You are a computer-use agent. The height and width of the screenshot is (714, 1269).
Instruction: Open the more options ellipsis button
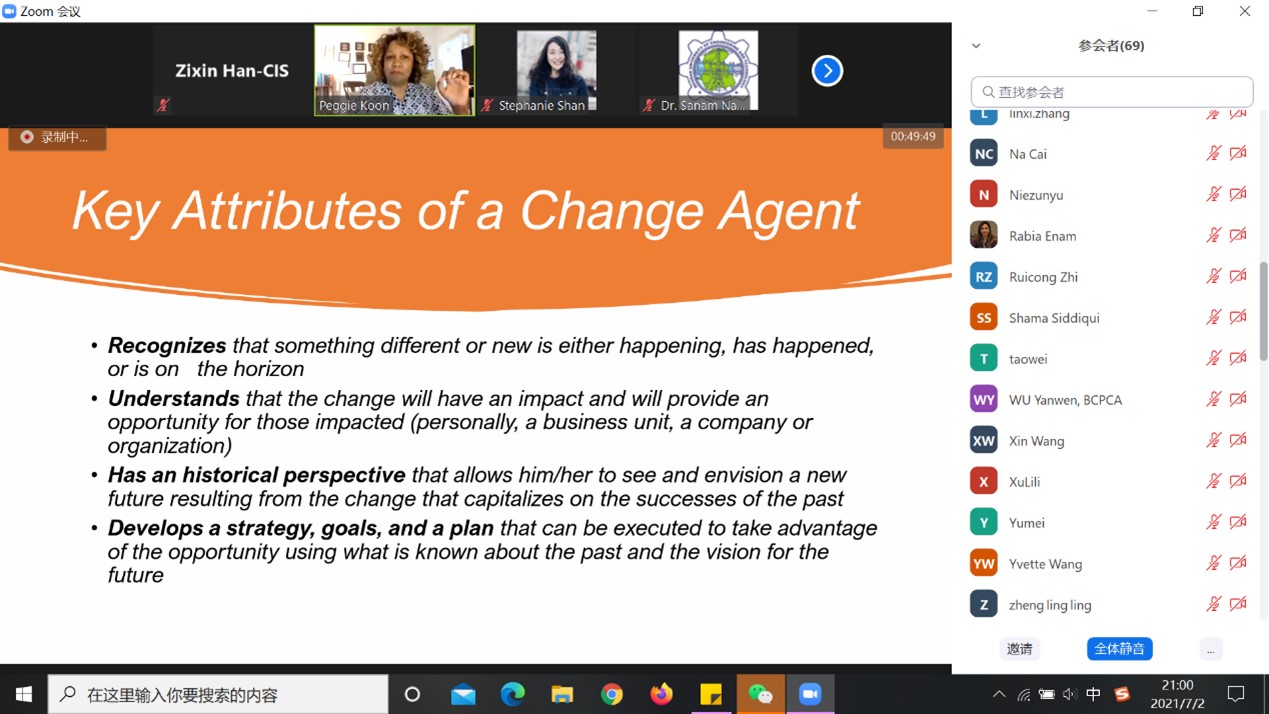point(1210,649)
